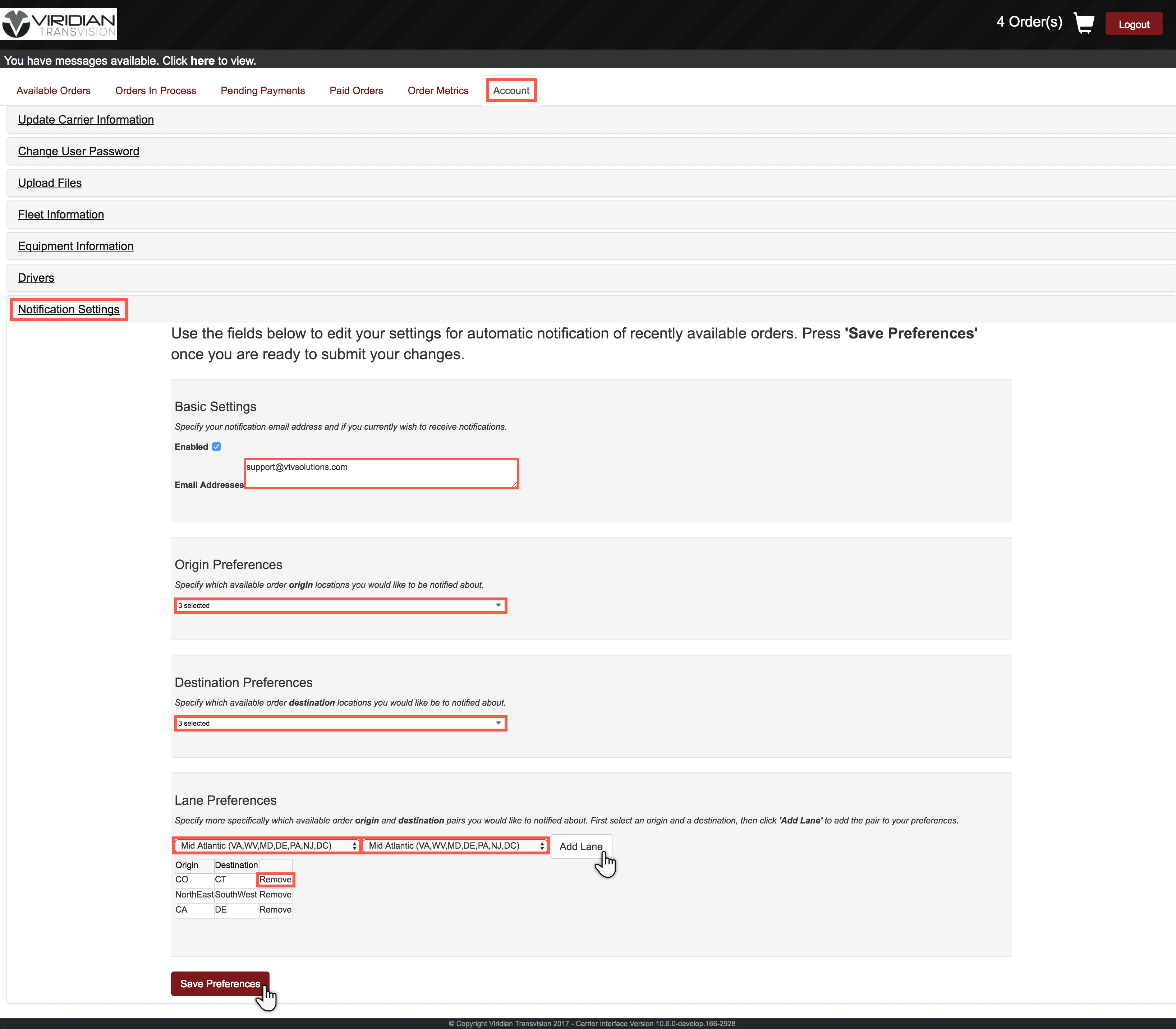Click 'here' to view messages
The width and height of the screenshot is (1176, 1029).
click(x=202, y=61)
